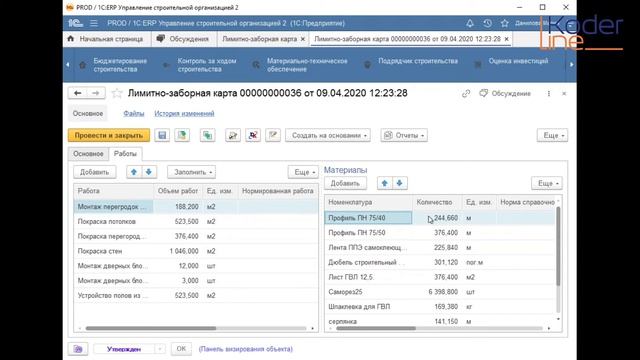Screen dimensions: 640x360
Task: Open Материалы table Еще menu
Action: click(x=547, y=183)
